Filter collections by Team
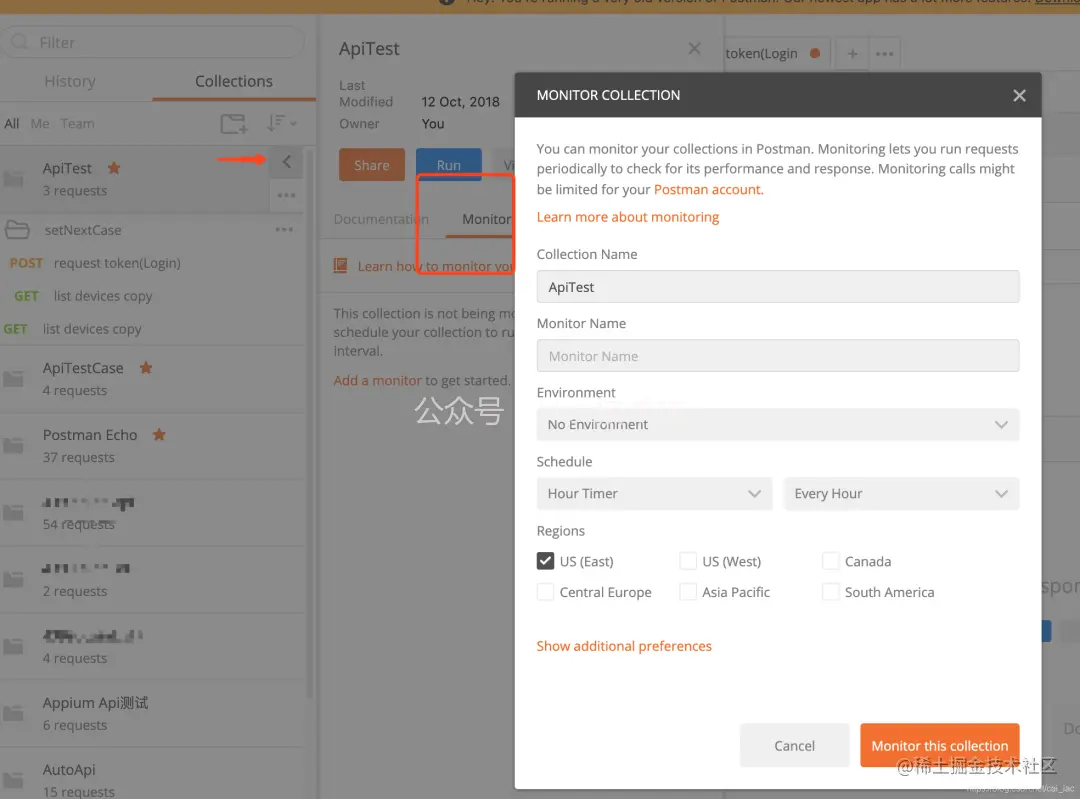Image resolution: width=1080 pixels, height=799 pixels. coord(77,124)
